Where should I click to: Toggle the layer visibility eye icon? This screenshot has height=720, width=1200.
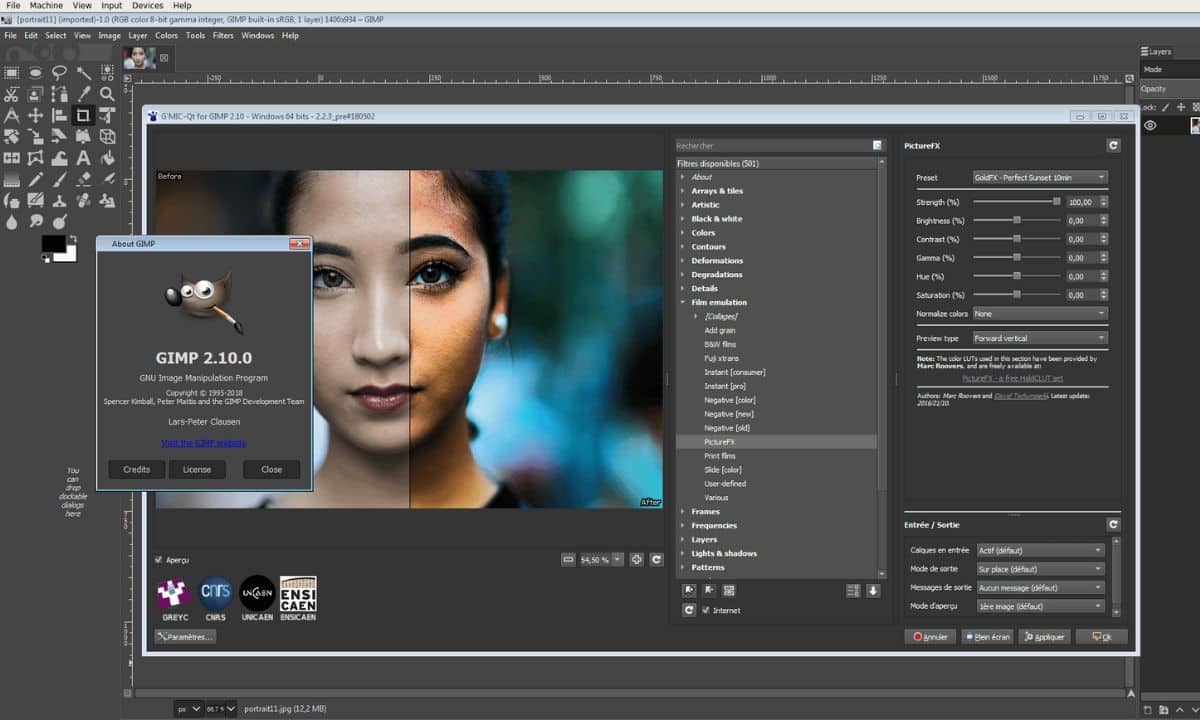[x=1151, y=126]
